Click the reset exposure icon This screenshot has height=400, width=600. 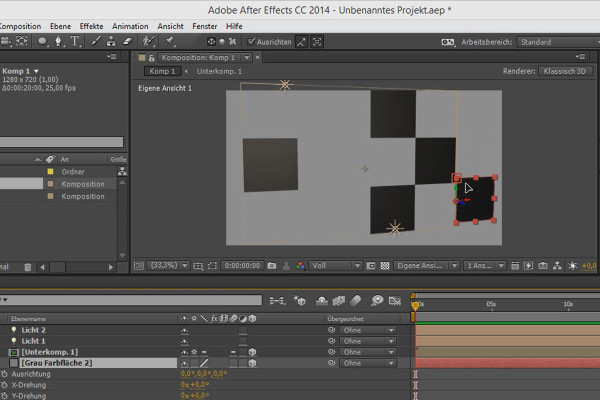572,266
